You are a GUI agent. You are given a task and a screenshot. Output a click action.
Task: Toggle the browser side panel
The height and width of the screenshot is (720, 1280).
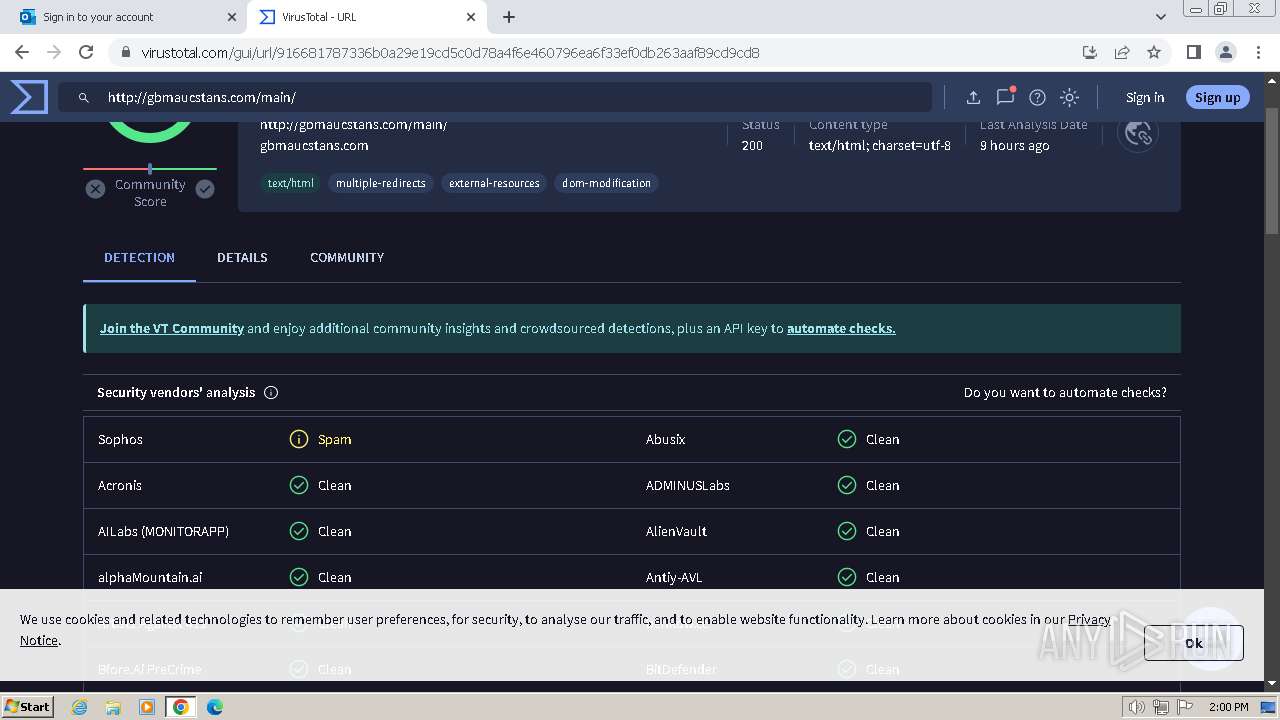tap(1193, 52)
